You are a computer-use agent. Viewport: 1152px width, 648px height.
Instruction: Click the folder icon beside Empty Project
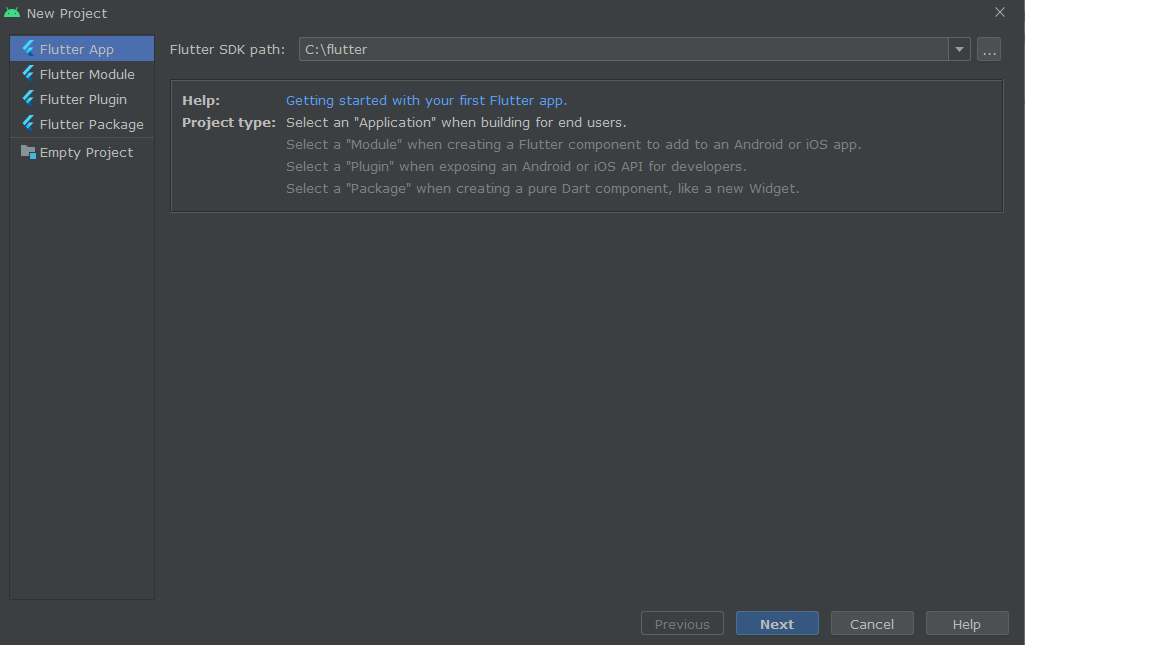tap(28, 152)
